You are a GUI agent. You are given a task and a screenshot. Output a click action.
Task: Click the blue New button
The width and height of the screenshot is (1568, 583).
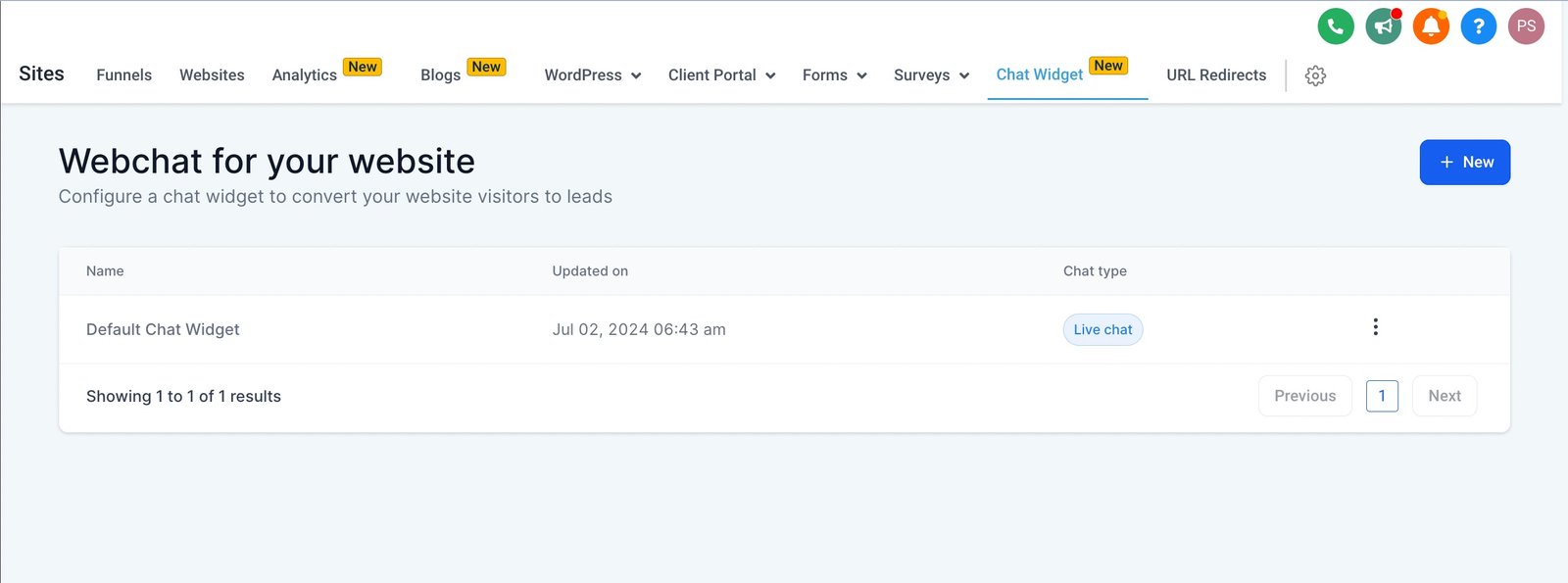(1464, 163)
